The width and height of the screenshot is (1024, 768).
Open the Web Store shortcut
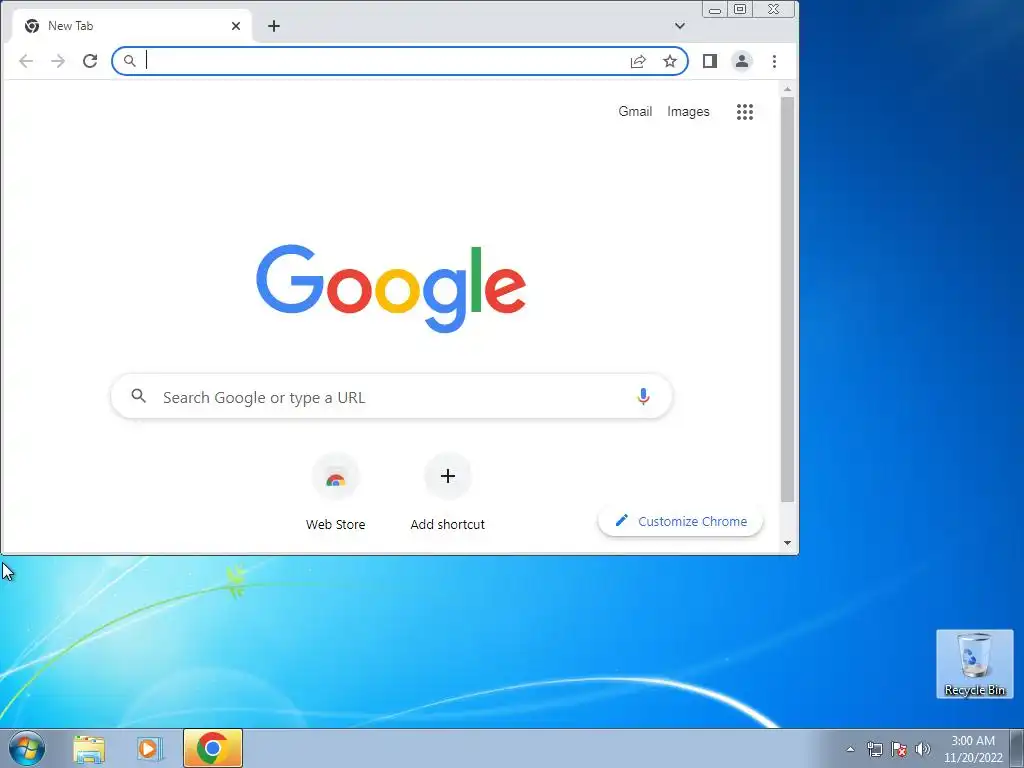pyautogui.click(x=336, y=492)
